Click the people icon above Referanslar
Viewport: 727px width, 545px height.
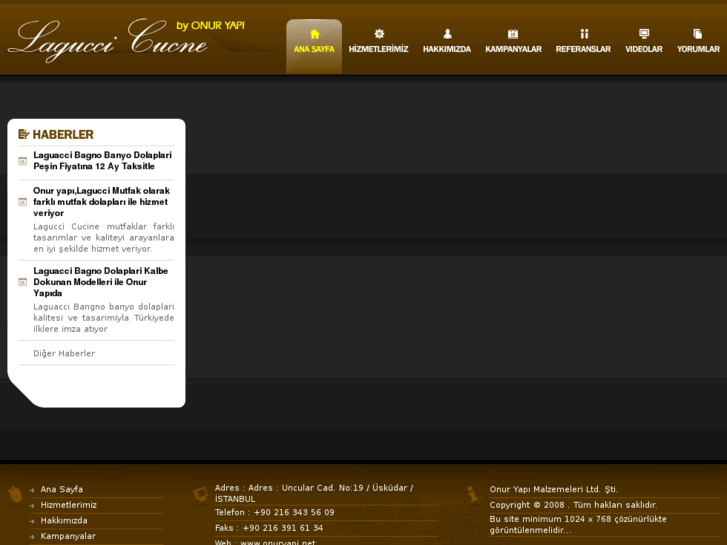584,34
